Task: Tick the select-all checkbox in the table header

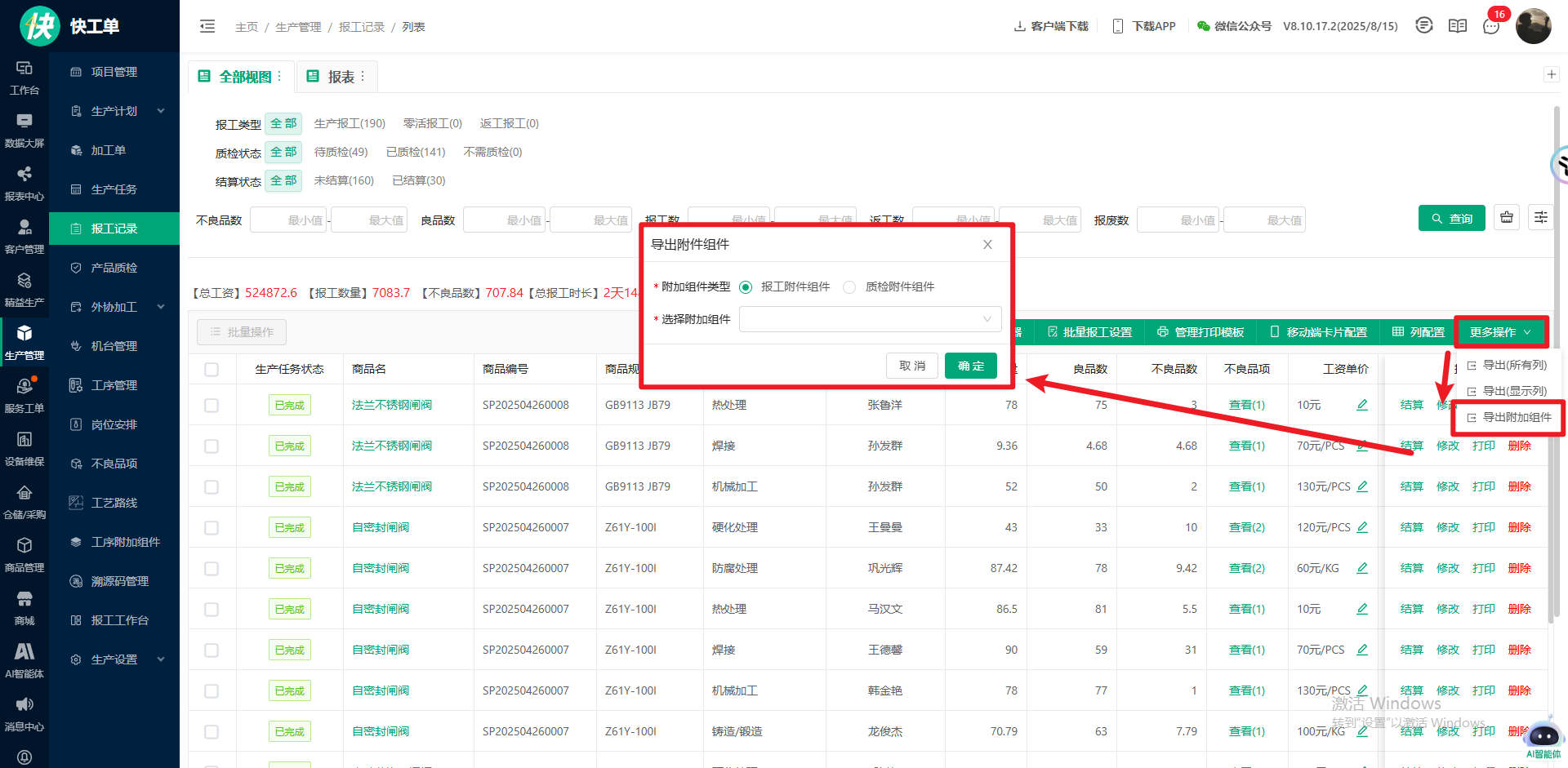Action: click(x=212, y=370)
